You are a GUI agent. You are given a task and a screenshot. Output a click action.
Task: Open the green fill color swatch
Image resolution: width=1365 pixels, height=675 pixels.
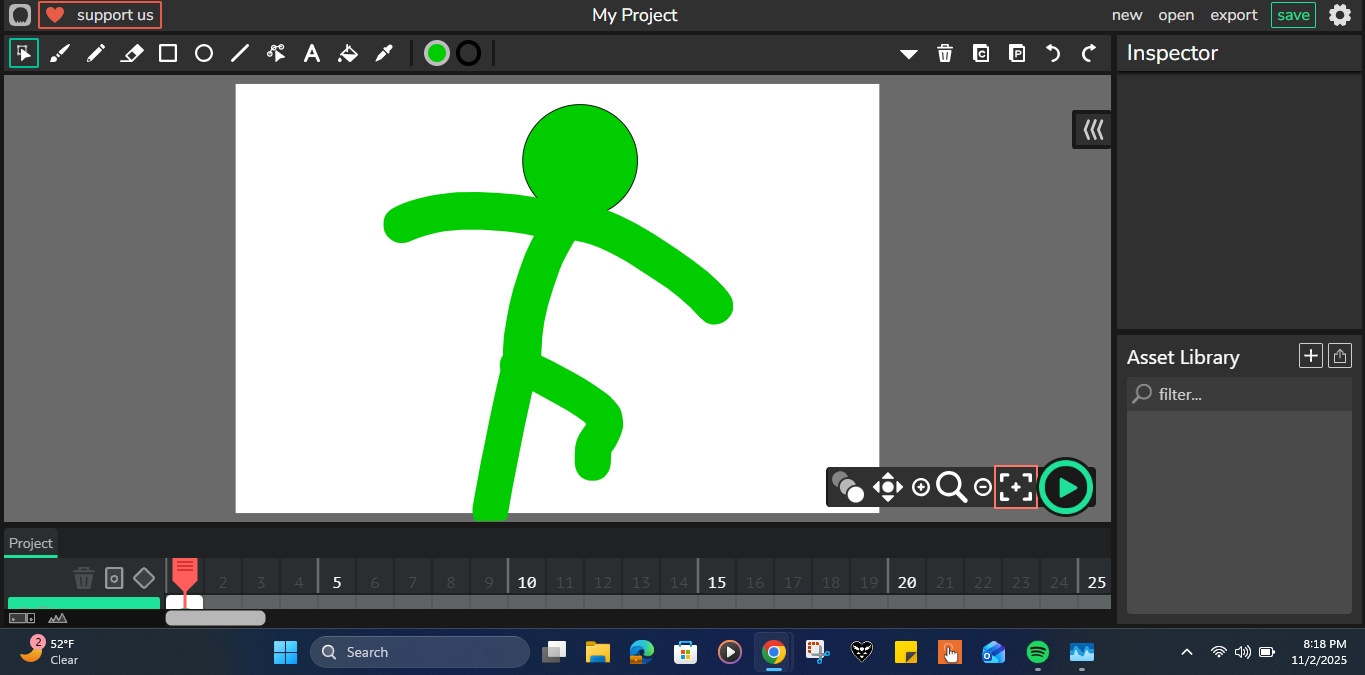coord(437,53)
